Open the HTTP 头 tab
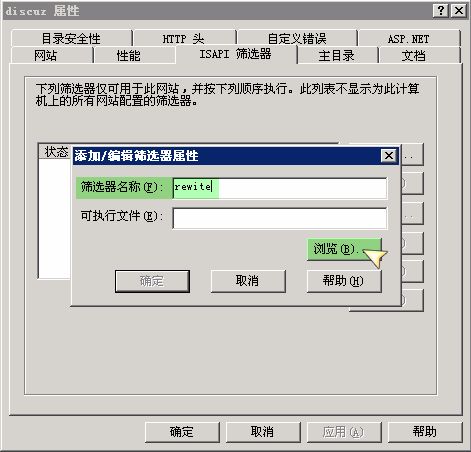The image size is (471, 452). 184,39
